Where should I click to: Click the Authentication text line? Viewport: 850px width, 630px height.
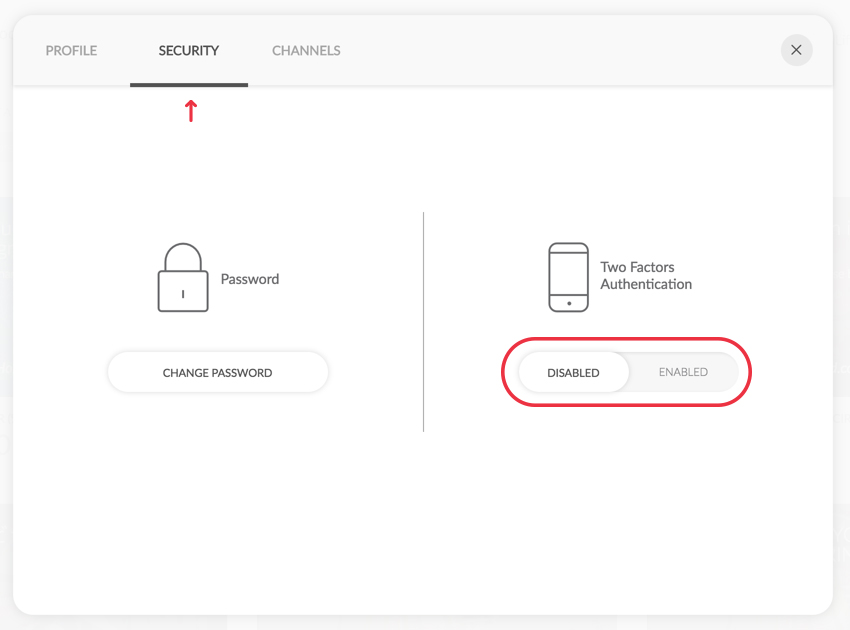pyautogui.click(x=646, y=284)
